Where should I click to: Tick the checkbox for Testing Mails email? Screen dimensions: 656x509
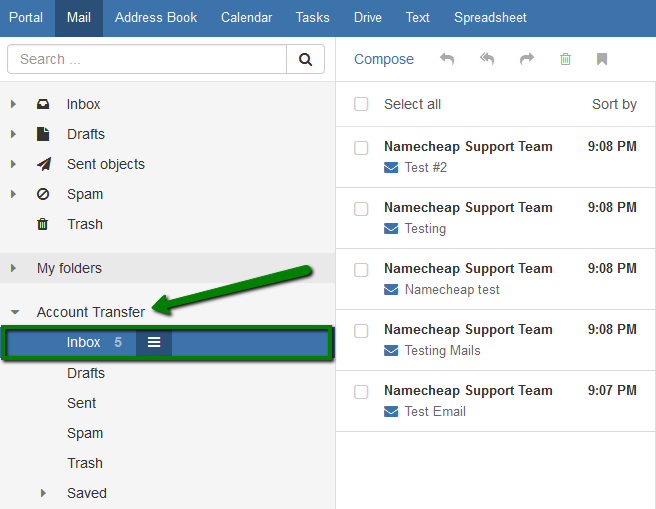click(x=361, y=331)
